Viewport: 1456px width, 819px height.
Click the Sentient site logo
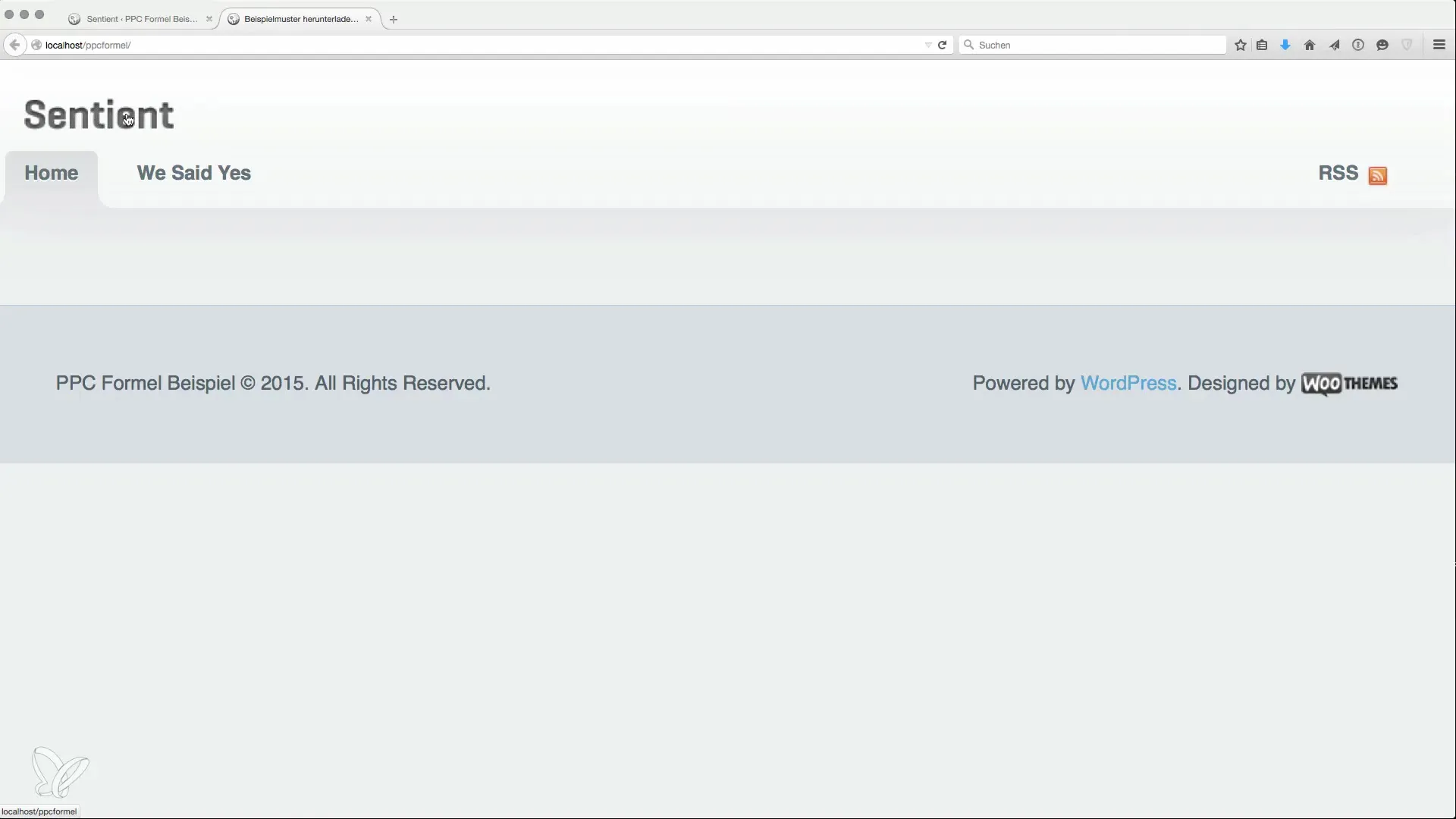[x=99, y=115]
